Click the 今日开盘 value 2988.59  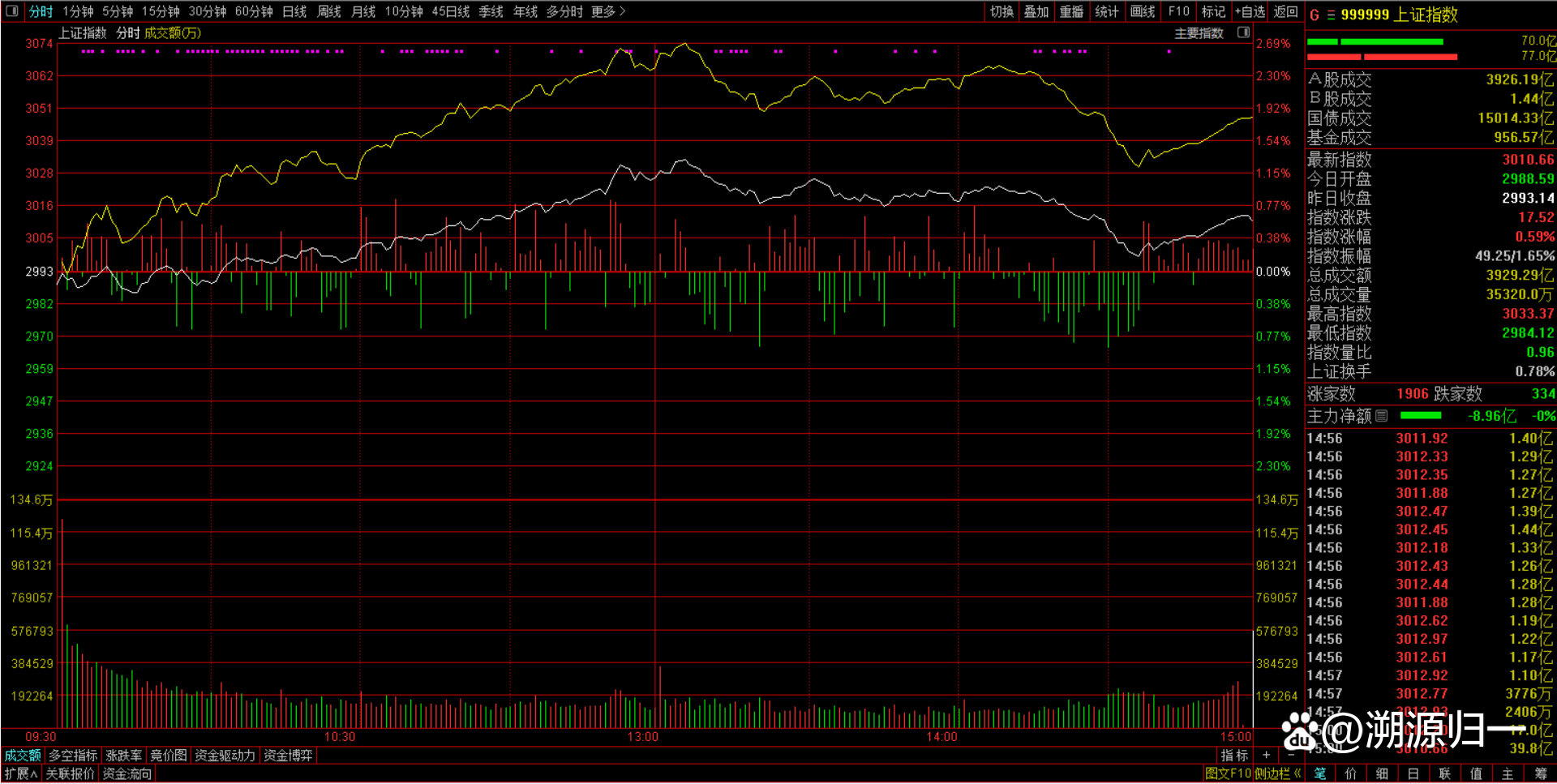[x=1528, y=179]
